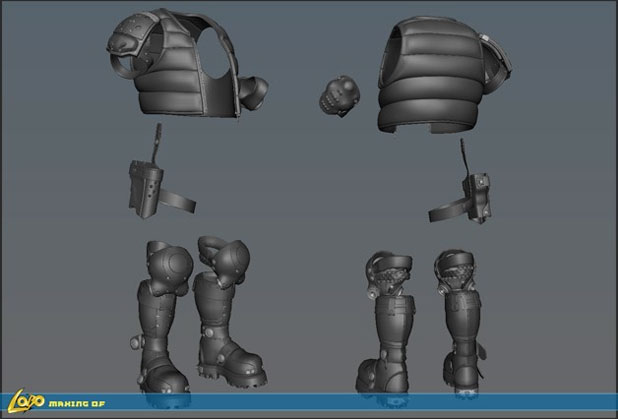
Task: Select the studded shoulder pad on front-view vest
Action: (x=132, y=35)
